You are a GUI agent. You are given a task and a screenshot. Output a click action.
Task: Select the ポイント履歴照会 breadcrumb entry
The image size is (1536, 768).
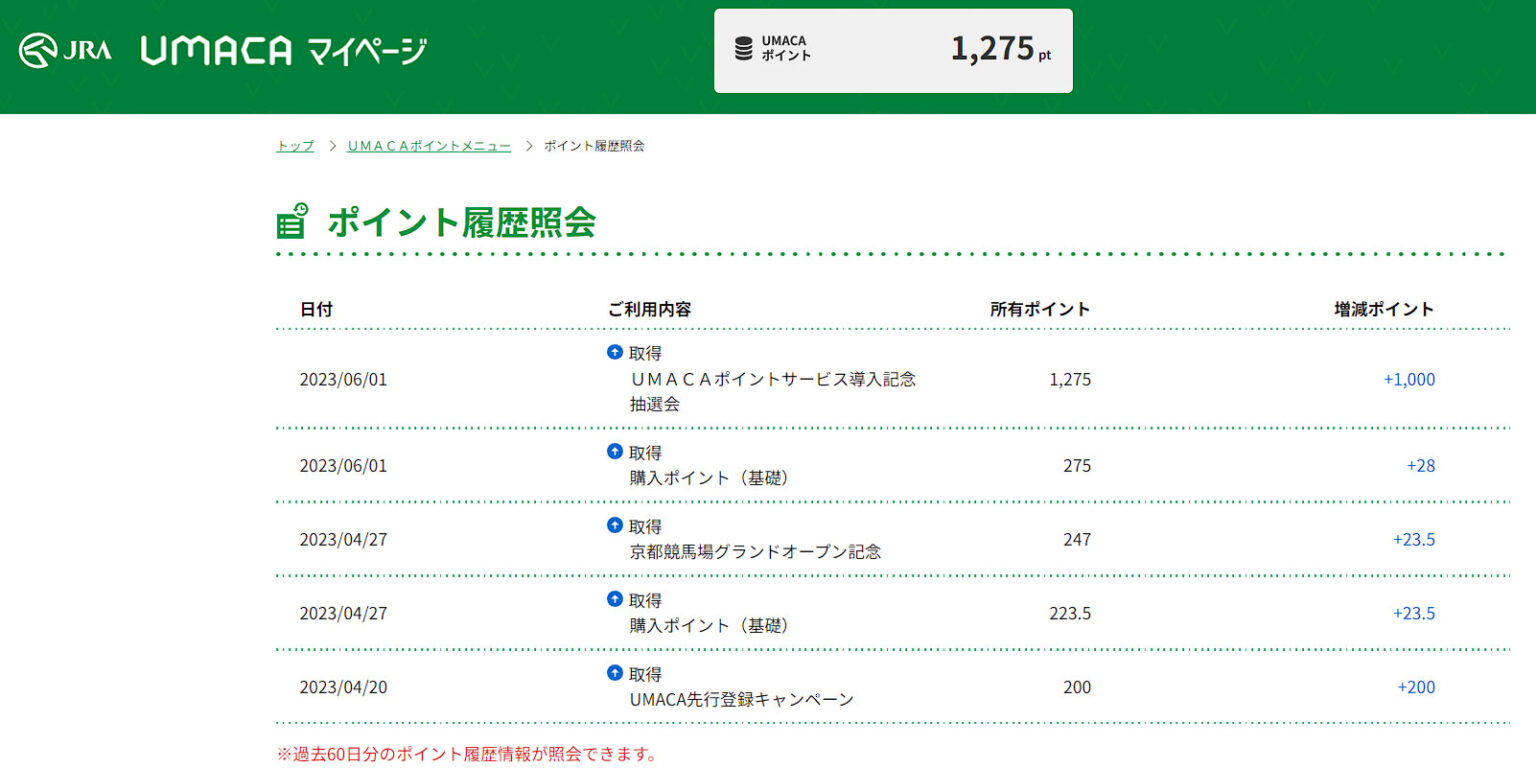click(592, 145)
